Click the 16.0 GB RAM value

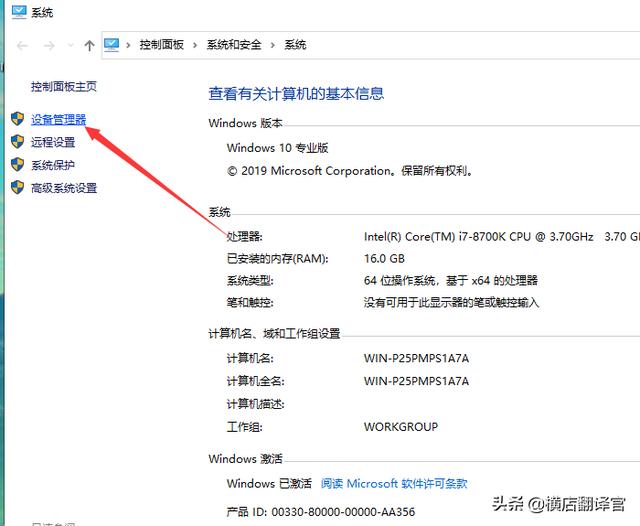click(x=384, y=259)
